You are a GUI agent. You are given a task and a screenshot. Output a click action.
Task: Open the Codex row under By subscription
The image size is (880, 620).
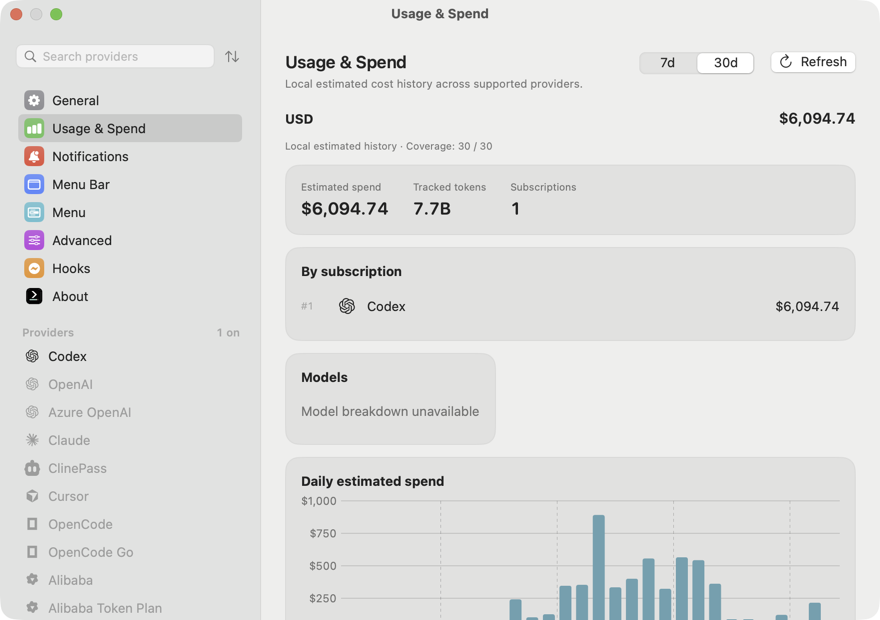coord(570,306)
